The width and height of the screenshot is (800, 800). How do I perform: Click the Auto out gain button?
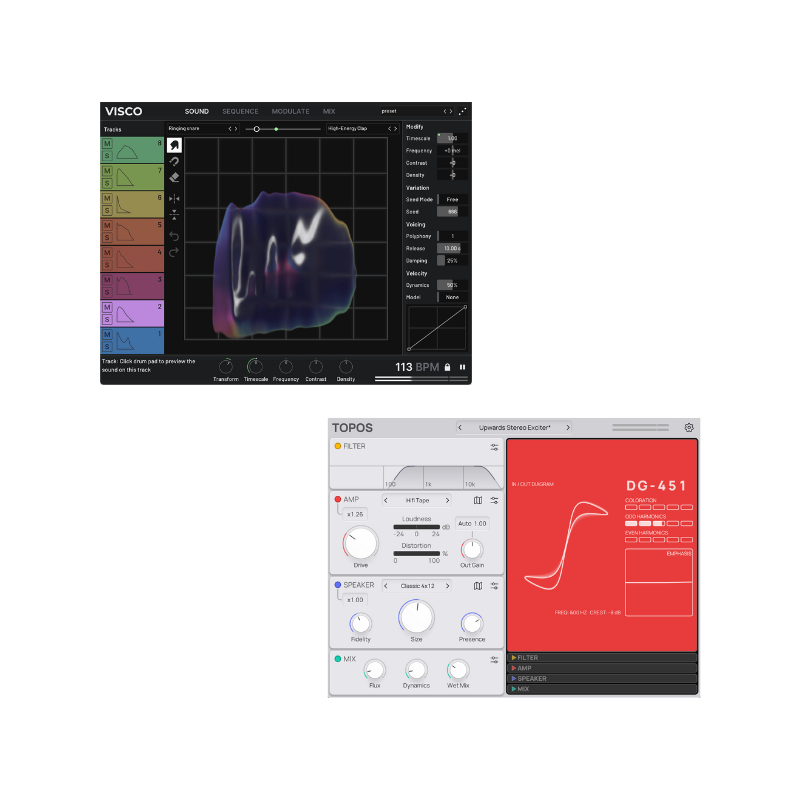[x=472, y=523]
